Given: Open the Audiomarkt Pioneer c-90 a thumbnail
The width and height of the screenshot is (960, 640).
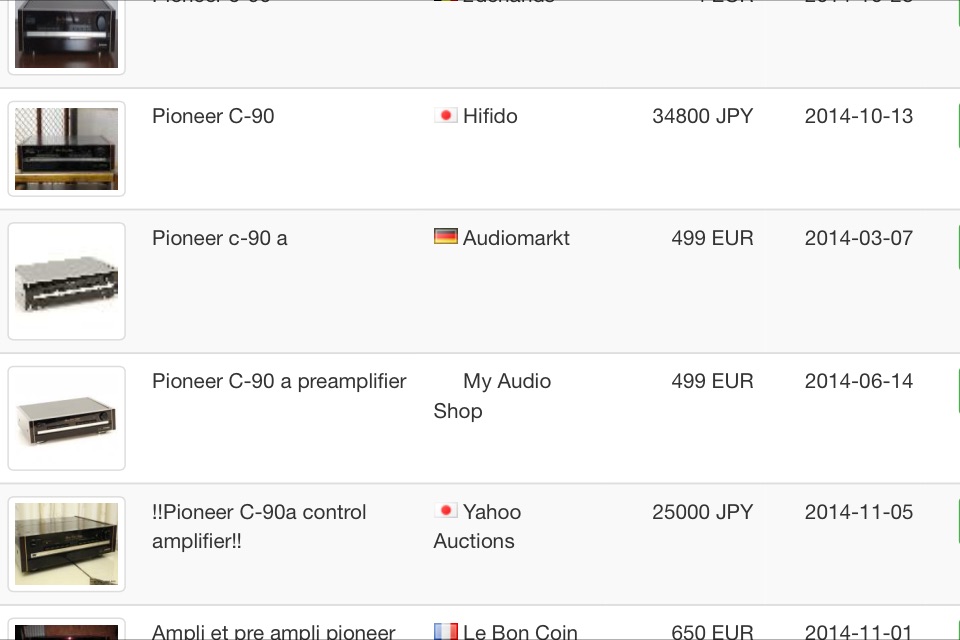Looking at the screenshot, I should [66, 281].
